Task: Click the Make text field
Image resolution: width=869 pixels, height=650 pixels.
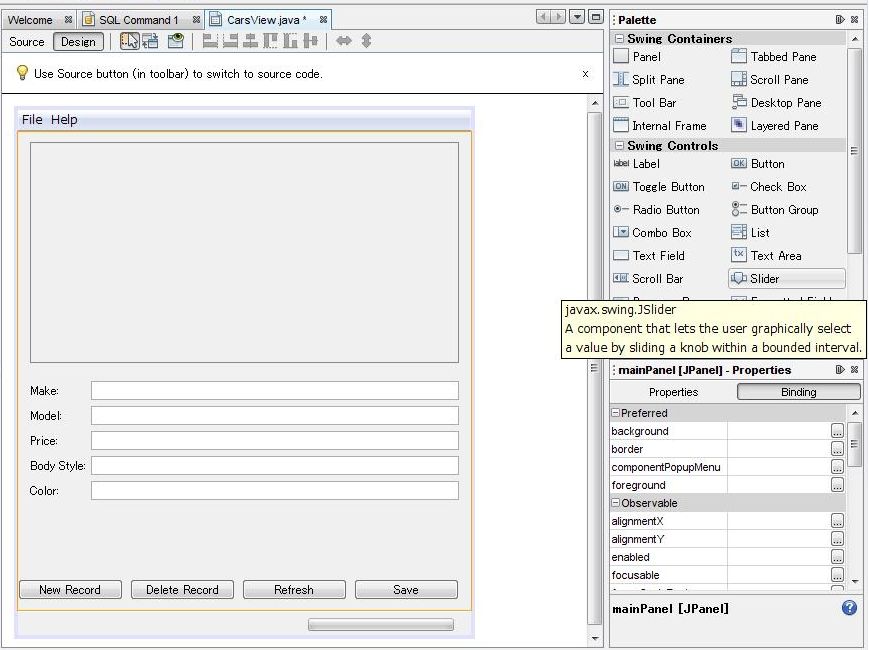Action: [274, 391]
